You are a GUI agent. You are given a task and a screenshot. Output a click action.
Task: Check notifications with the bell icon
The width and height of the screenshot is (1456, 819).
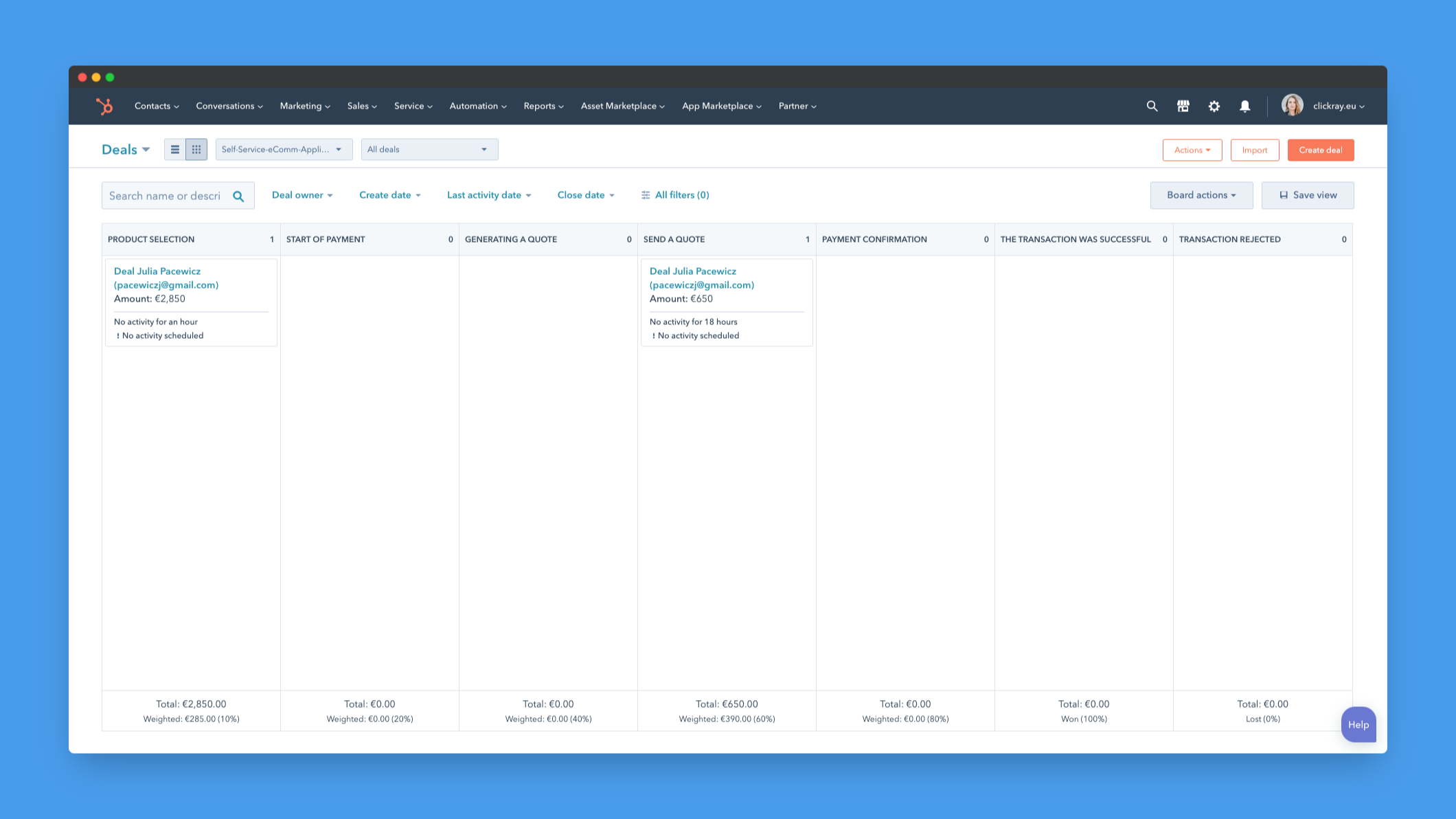(1244, 106)
